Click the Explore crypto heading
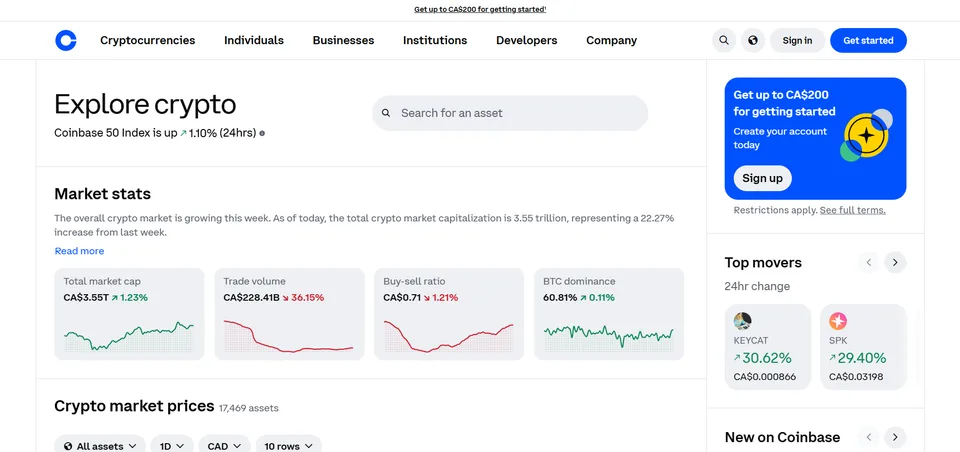 (145, 104)
